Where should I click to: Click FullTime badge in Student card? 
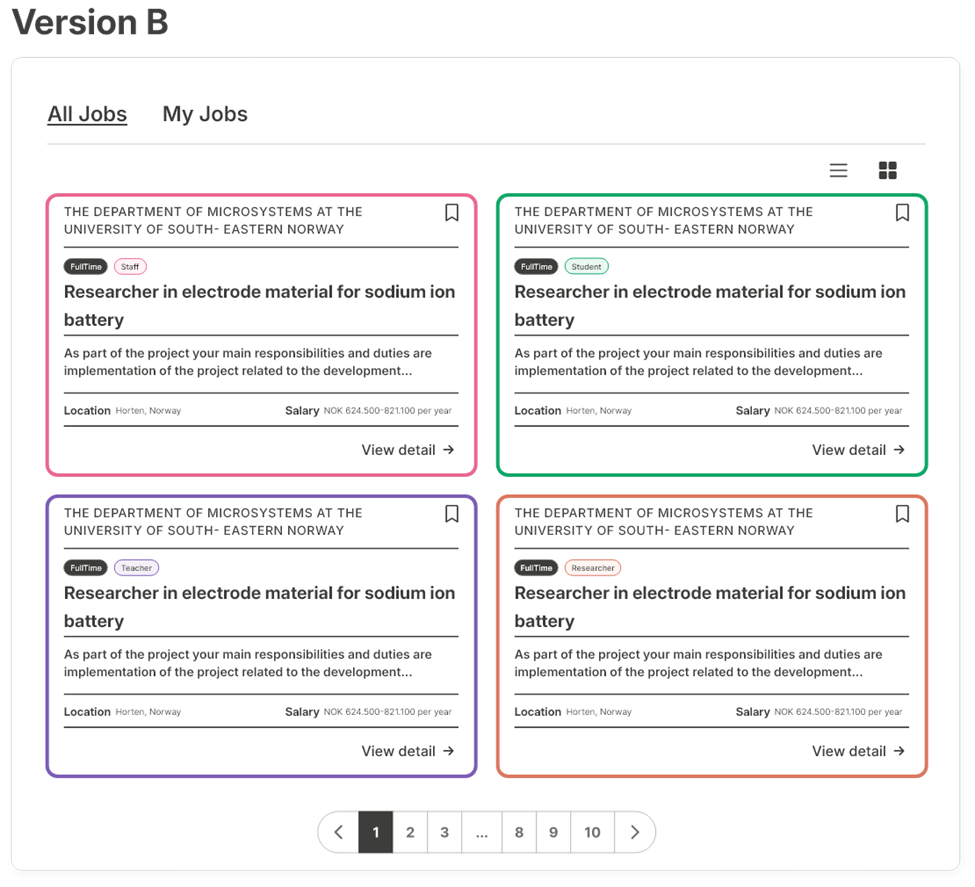[x=536, y=267]
